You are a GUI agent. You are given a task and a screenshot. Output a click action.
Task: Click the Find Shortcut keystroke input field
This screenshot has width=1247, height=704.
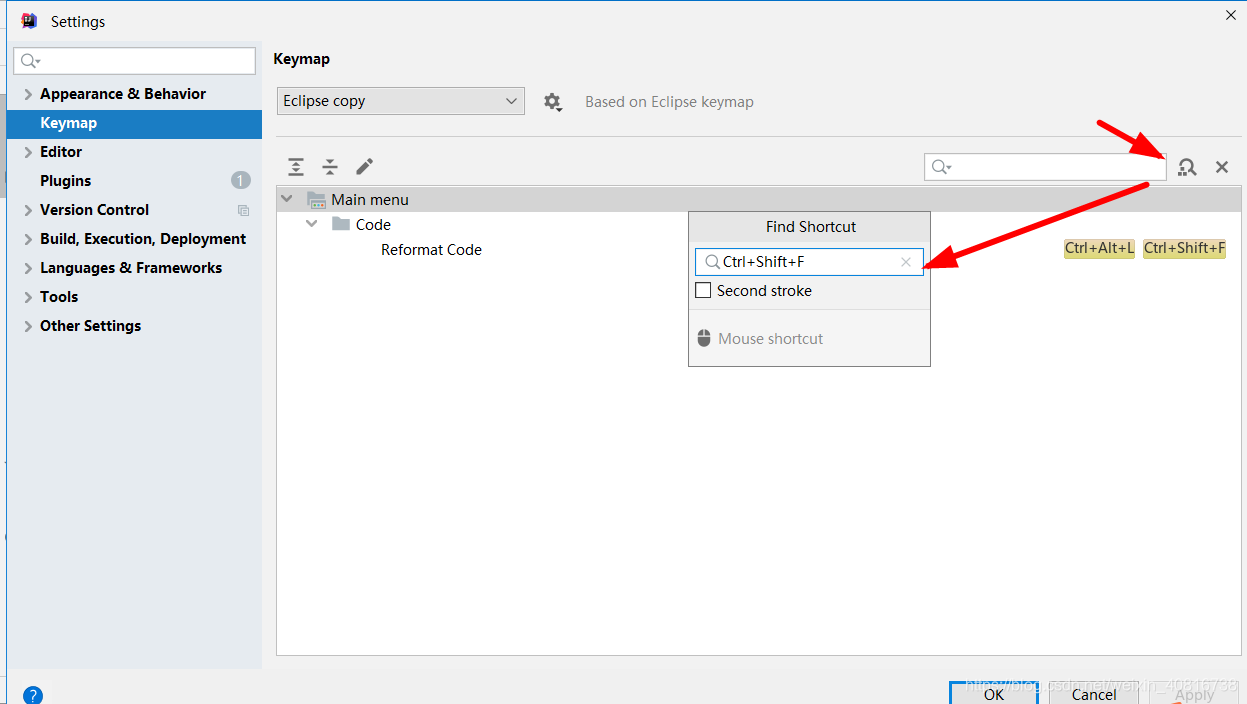click(x=809, y=262)
